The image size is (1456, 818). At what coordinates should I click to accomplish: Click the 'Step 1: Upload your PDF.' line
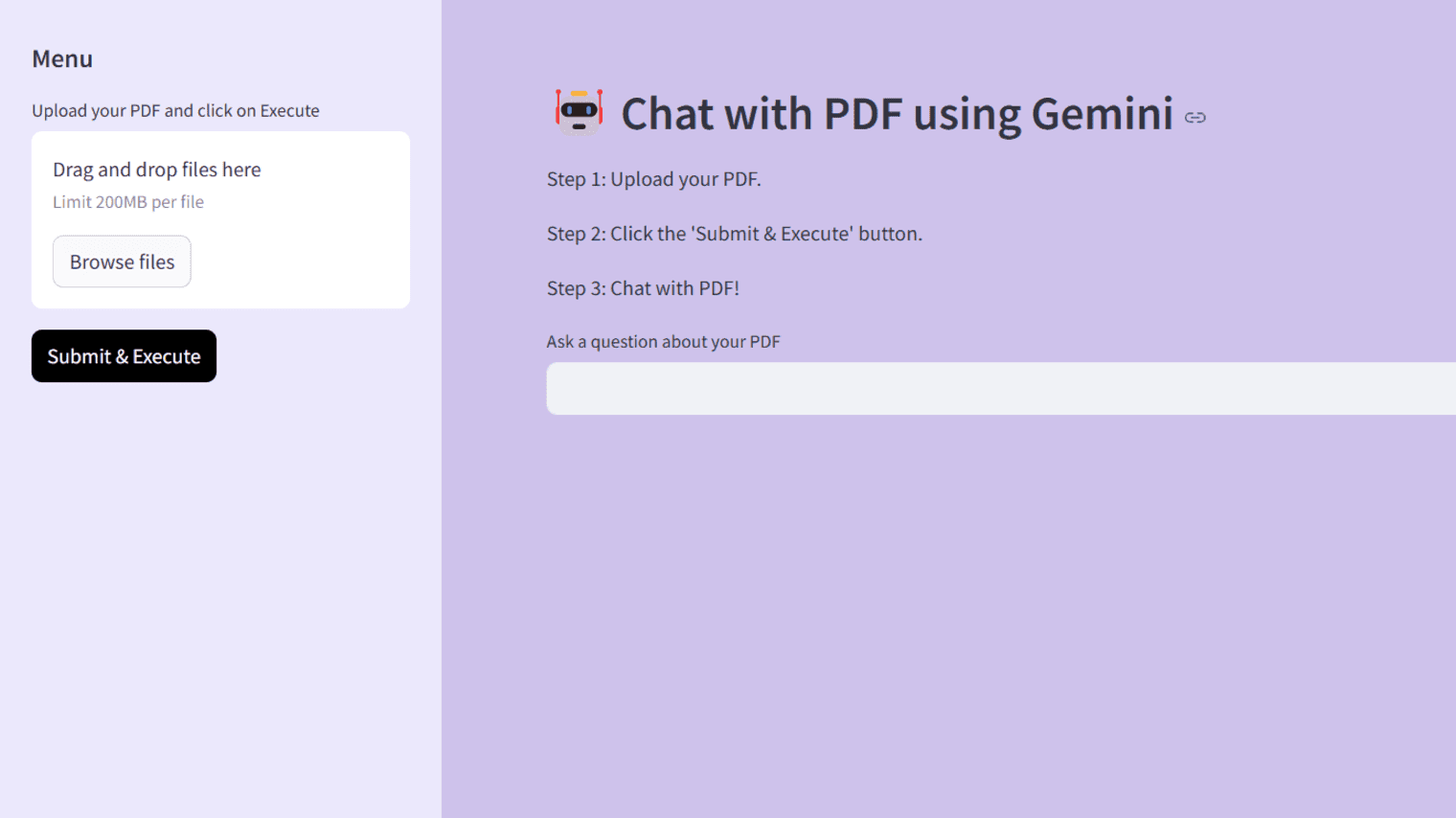pos(653,179)
